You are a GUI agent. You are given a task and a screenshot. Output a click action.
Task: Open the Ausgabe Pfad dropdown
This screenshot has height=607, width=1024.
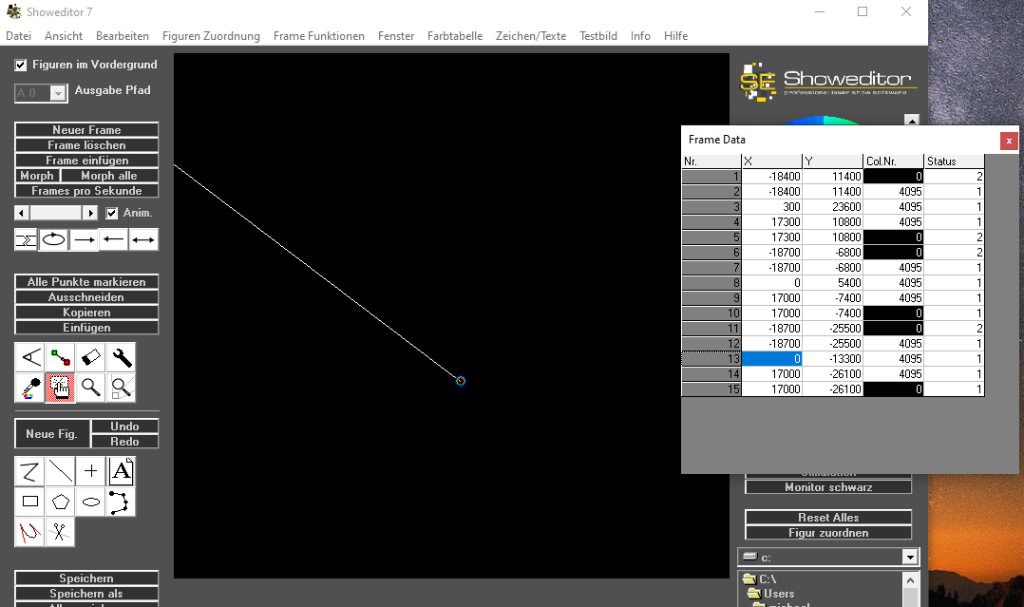58,93
